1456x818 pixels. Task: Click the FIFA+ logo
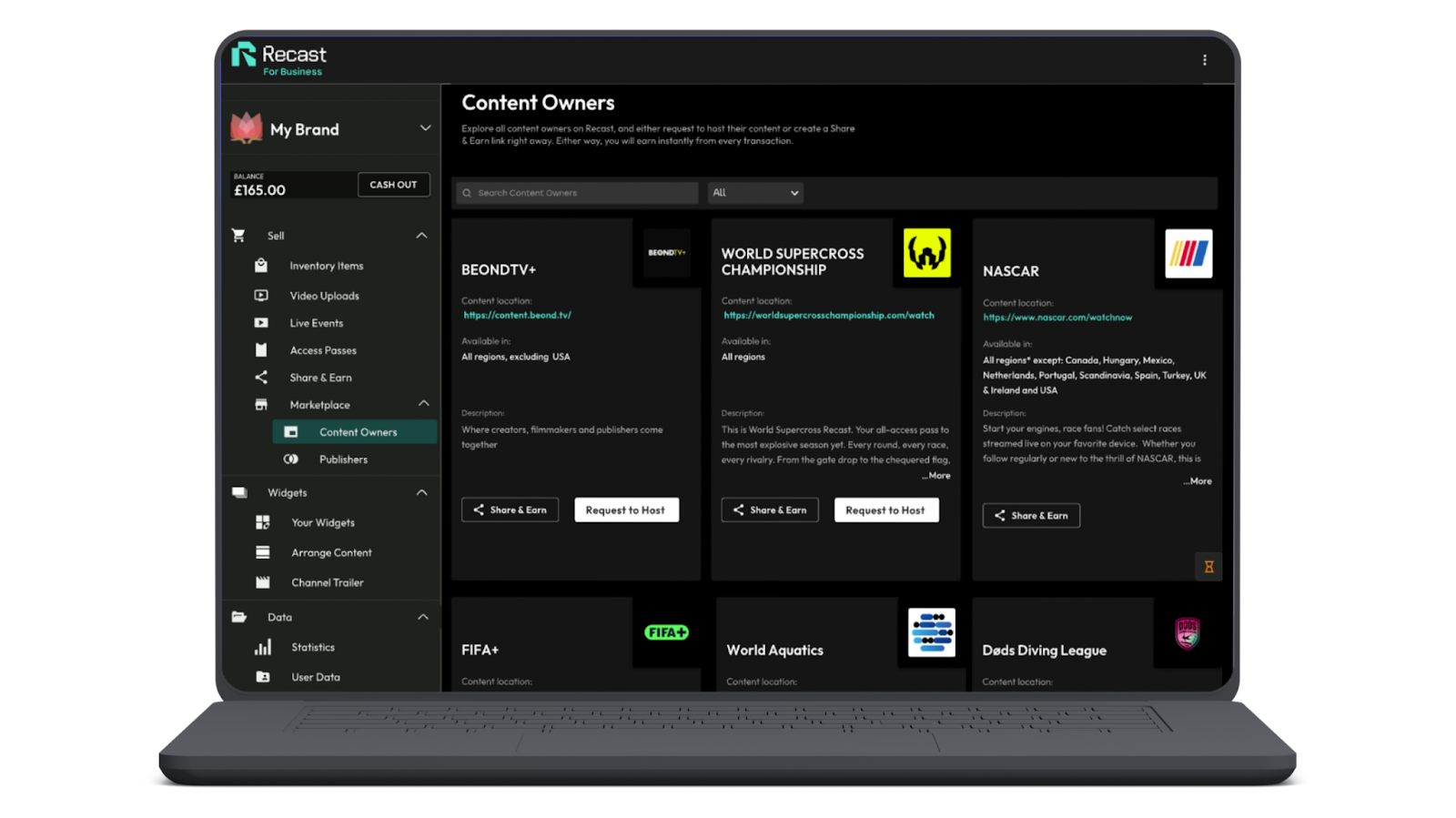[667, 632]
